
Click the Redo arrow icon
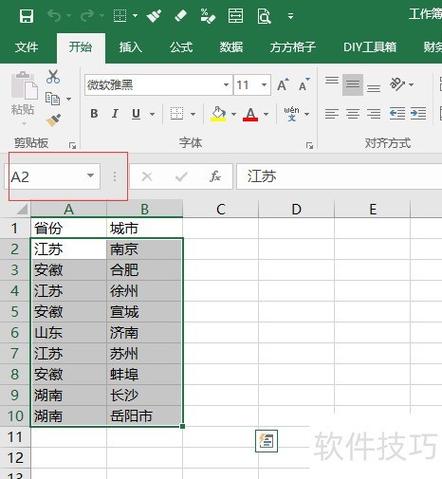[87, 15]
